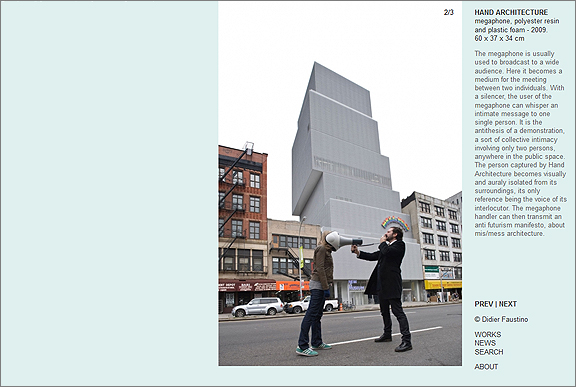Screen dimensions: 576x387
Task: Go to the previous image via PREV
Action: pyautogui.click(x=483, y=304)
